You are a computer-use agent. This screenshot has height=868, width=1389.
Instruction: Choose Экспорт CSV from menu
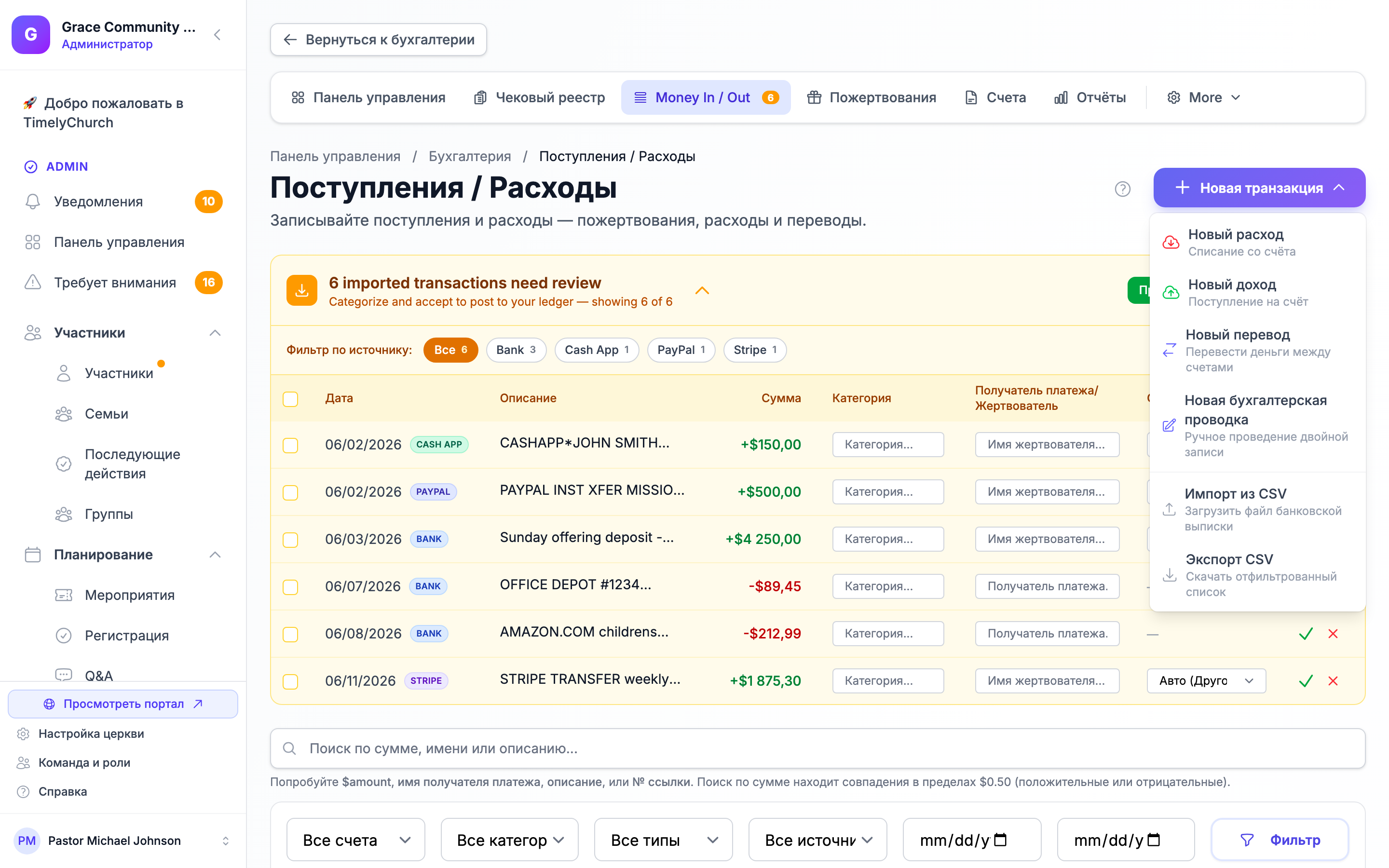tap(1257, 575)
